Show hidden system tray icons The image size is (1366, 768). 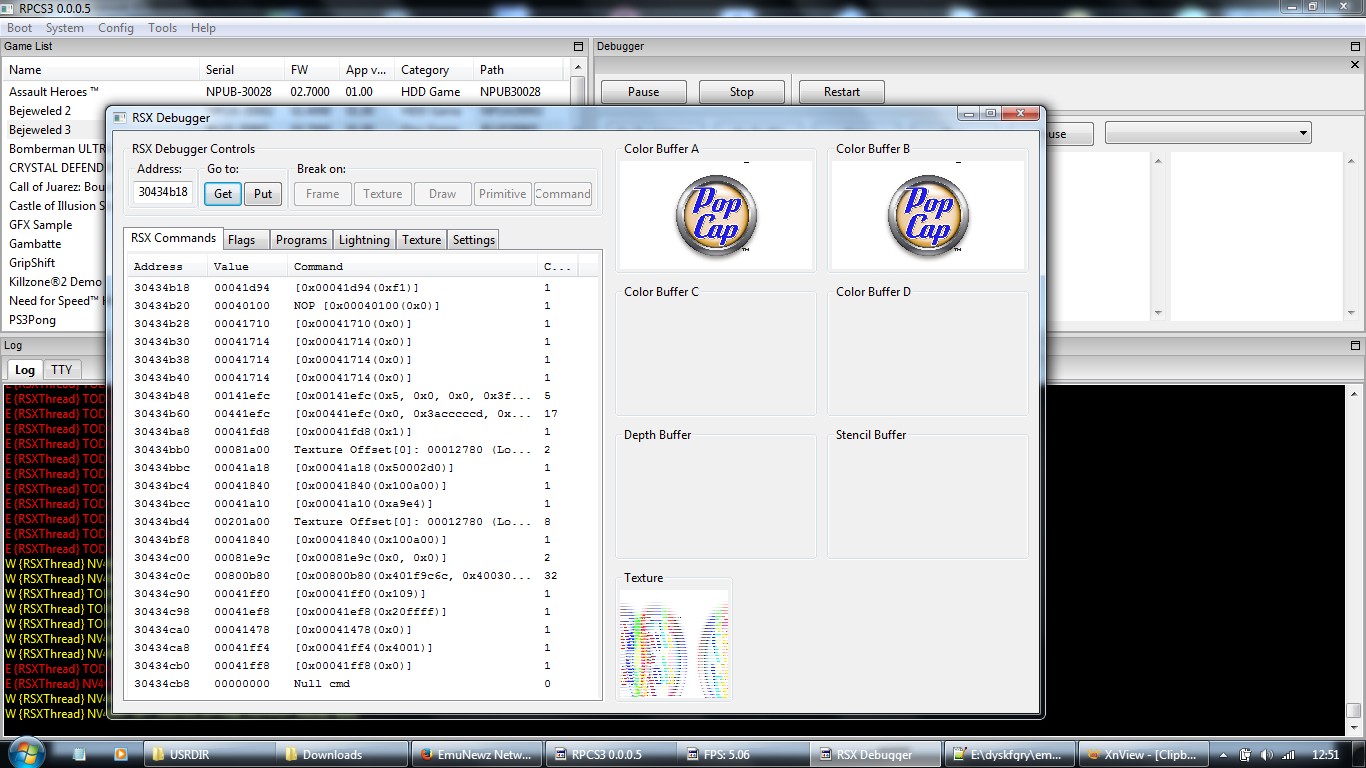tap(1222, 754)
